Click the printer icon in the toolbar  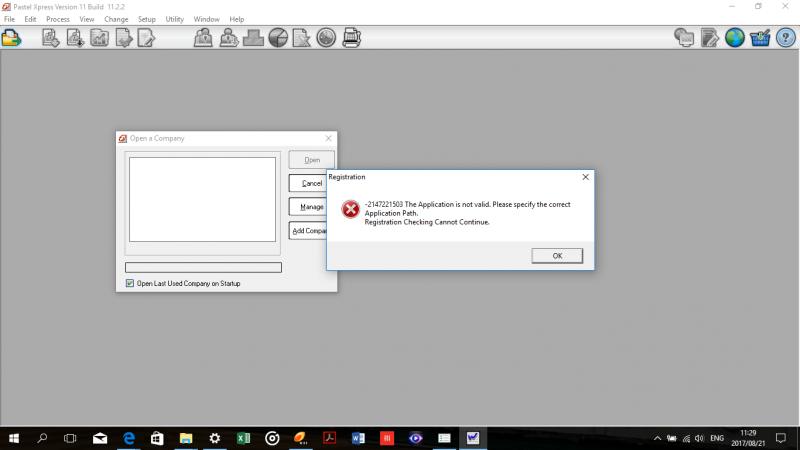(x=352, y=38)
